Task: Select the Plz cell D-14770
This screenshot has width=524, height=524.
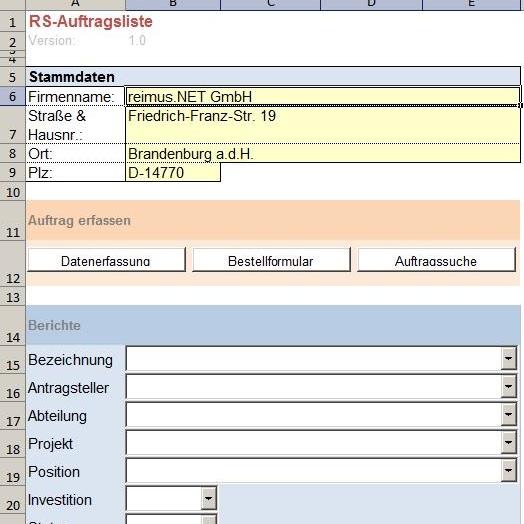Action: (173, 172)
